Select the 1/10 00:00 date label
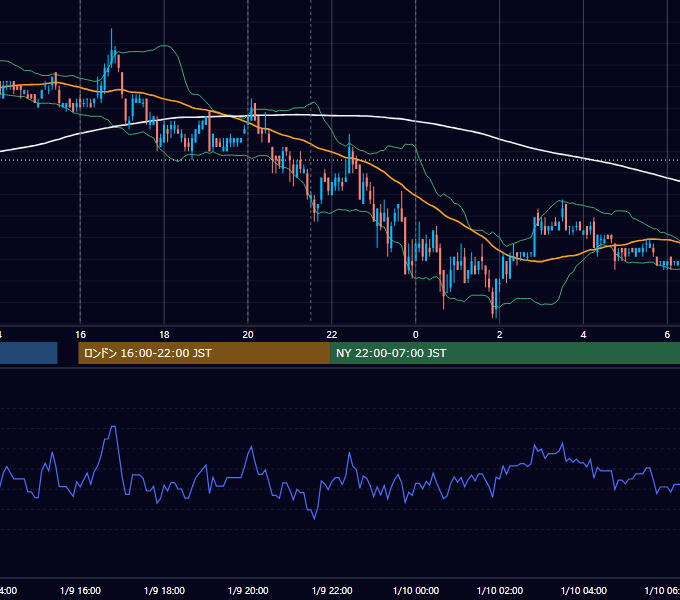This screenshot has height=600, width=680. click(416, 590)
